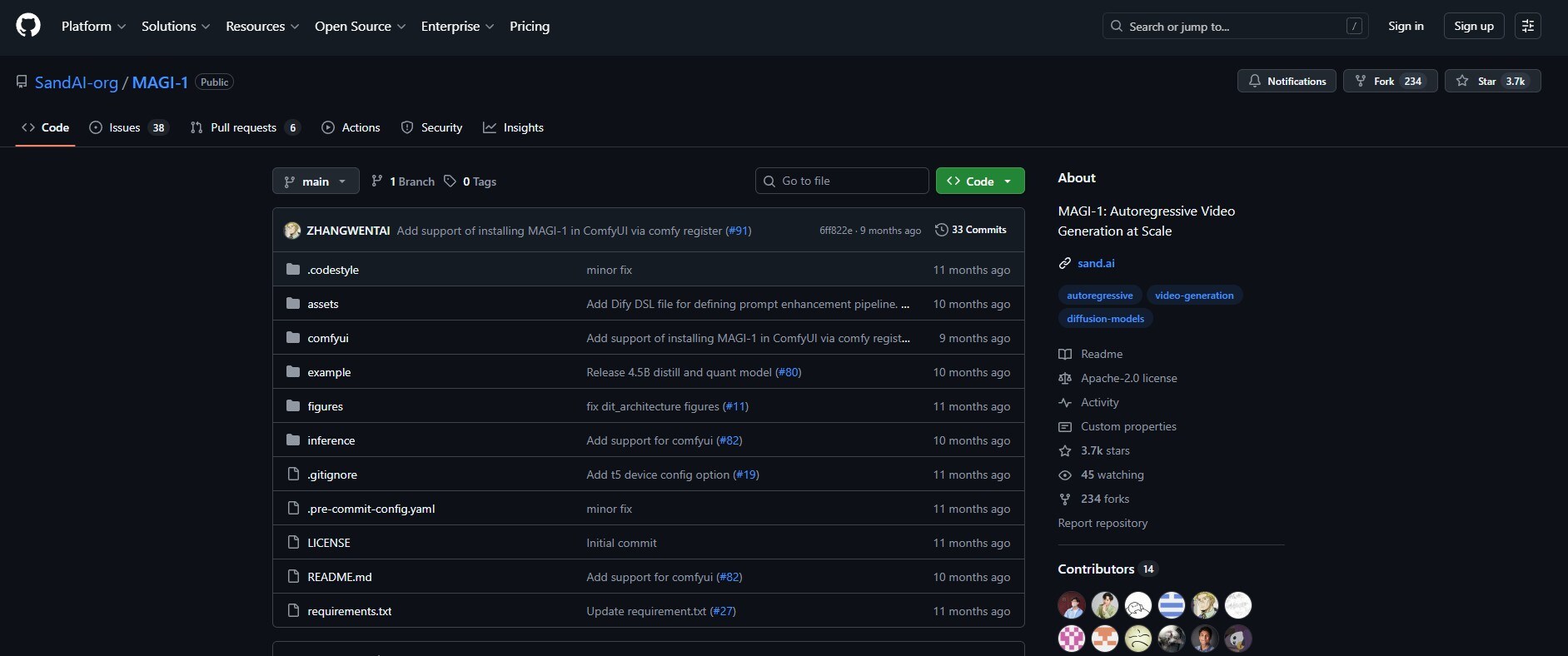Viewport: 1568px width, 656px height.
Task: Open the Contributors 14 heading link
Action: click(x=1107, y=569)
